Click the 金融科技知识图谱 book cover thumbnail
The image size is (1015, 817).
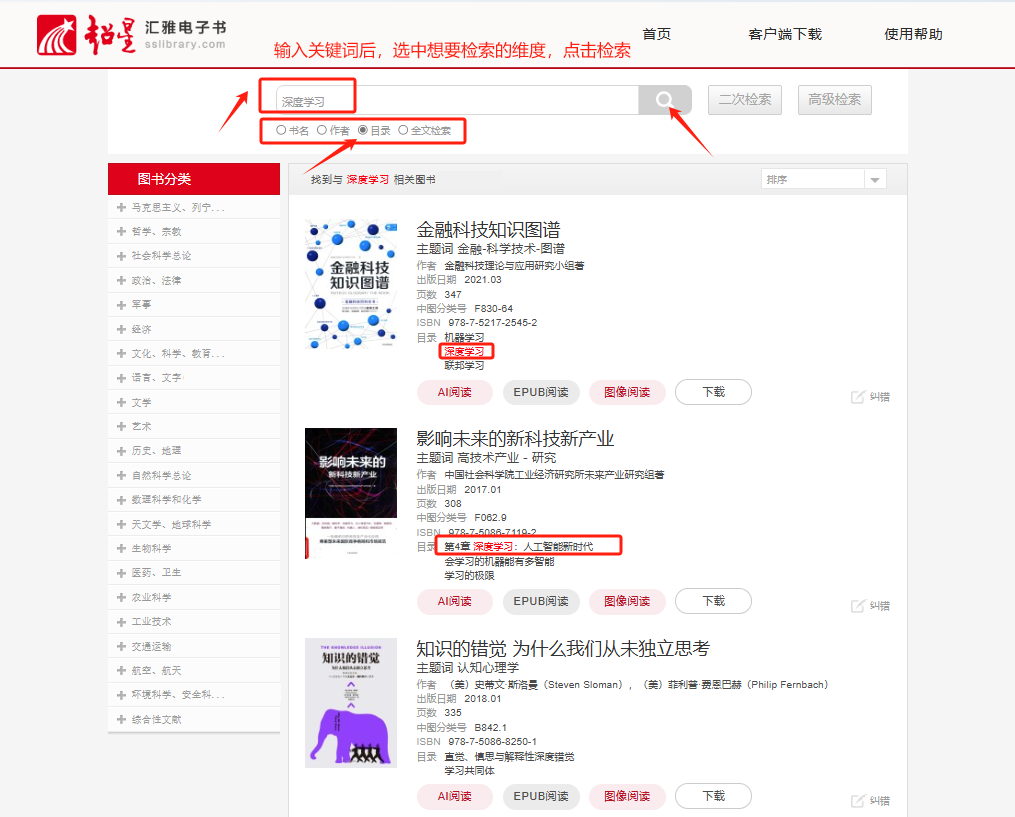click(350, 285)
